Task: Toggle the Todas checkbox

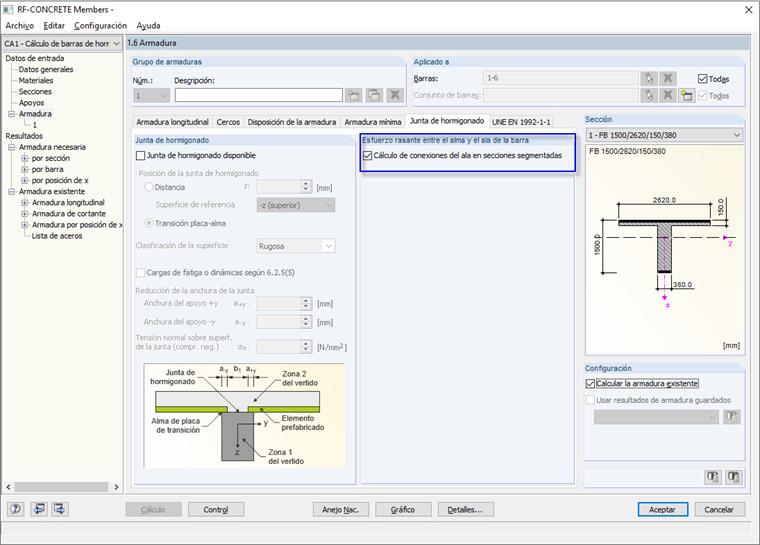Action: pos(702,79)
